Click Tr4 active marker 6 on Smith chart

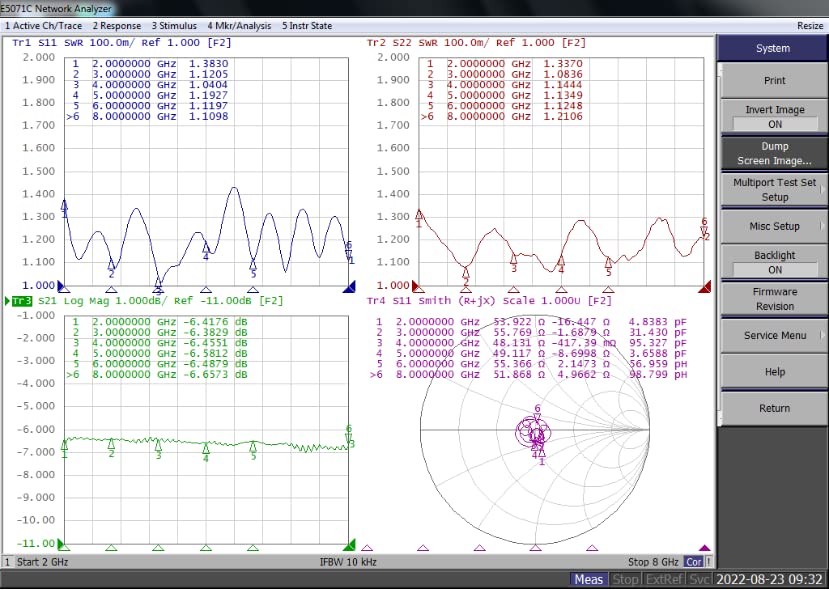pyautogui.click(x=537, y=413)
